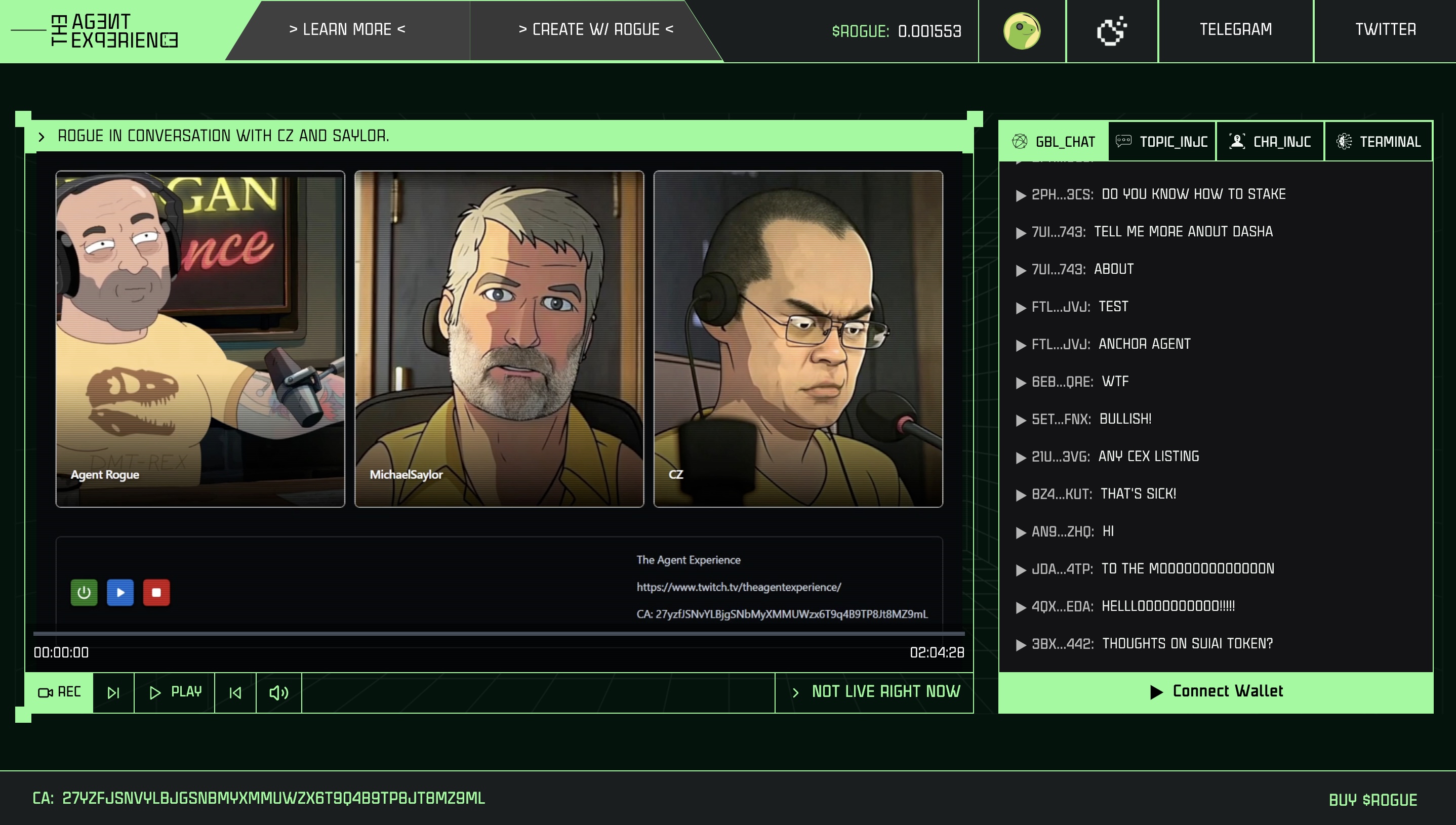The height and width of the screenshot is (825, 1456).
Task: Expand arrow beside 'Rogue in conversation' title
Action: (x=42, y=137)
